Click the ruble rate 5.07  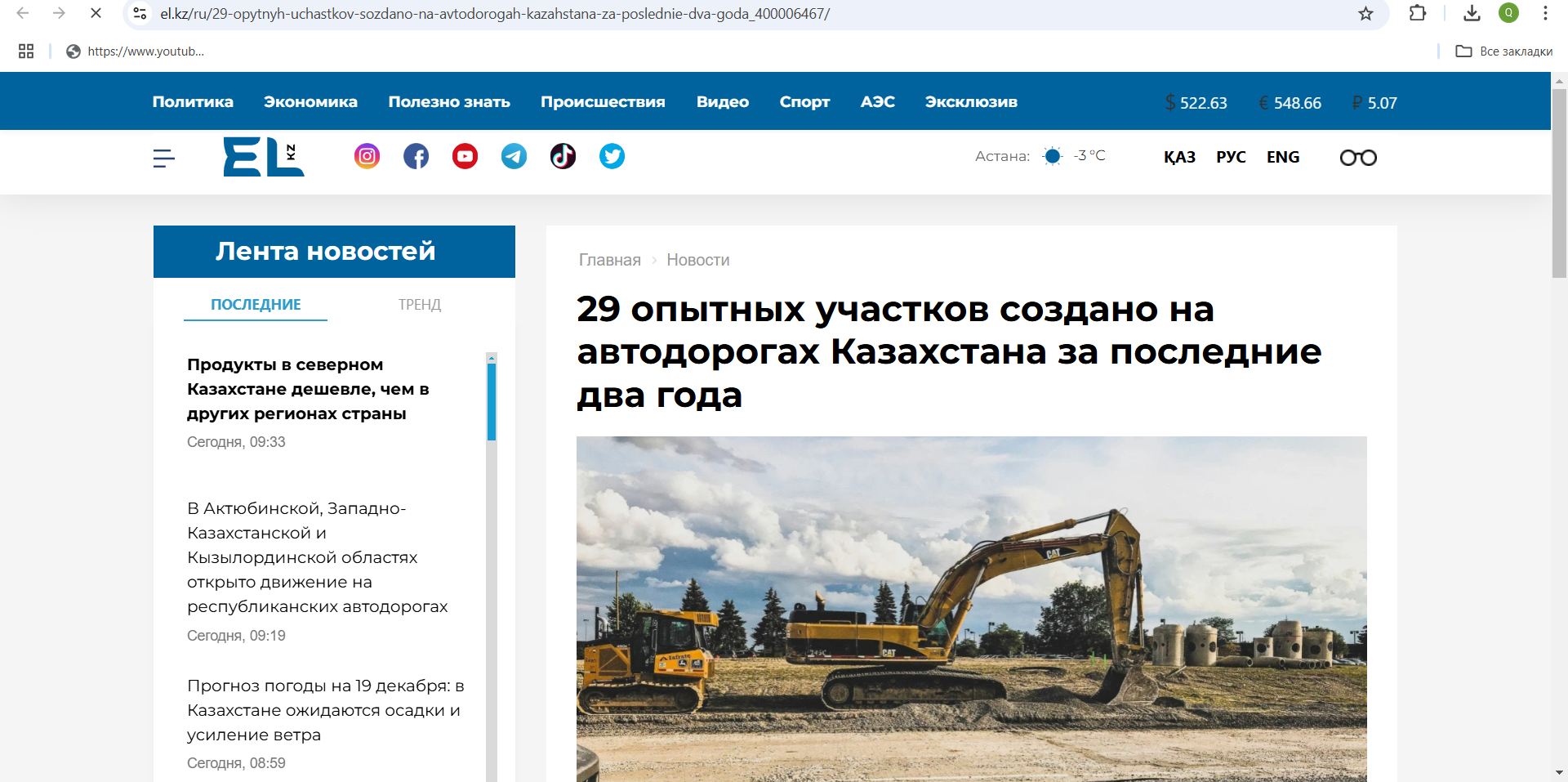[1374, 103]
